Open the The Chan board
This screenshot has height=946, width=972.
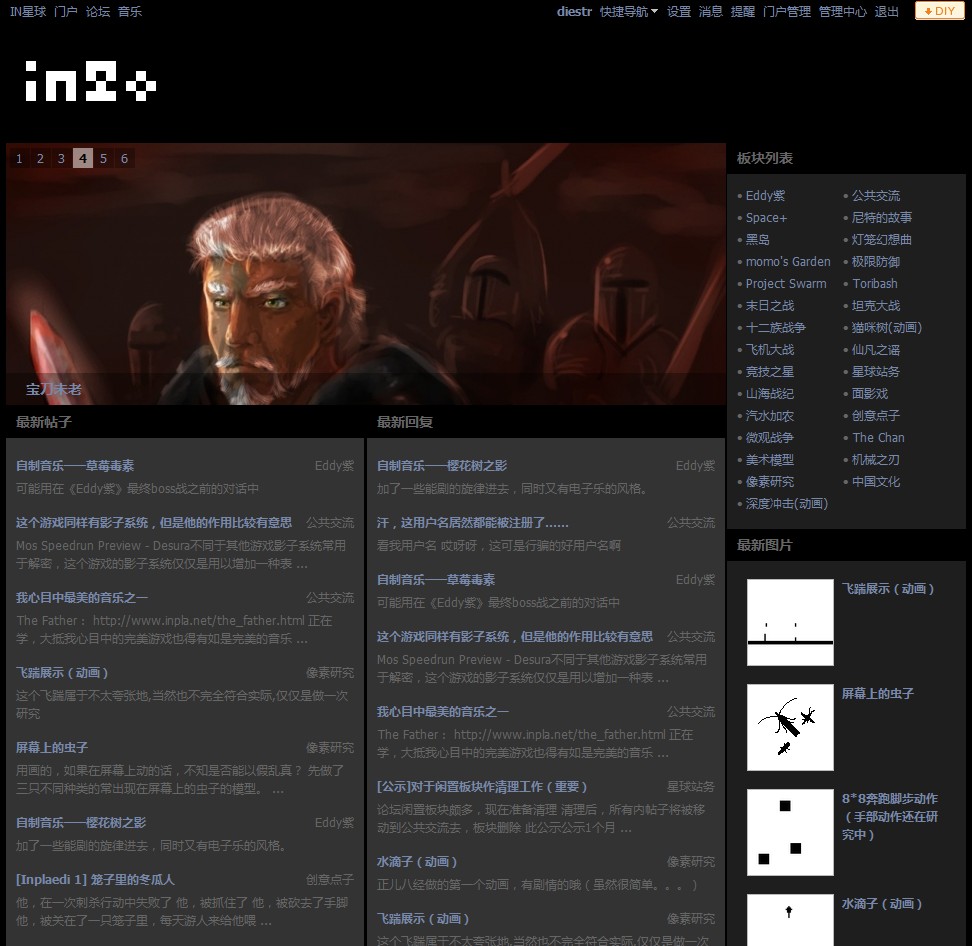(878, 438)
